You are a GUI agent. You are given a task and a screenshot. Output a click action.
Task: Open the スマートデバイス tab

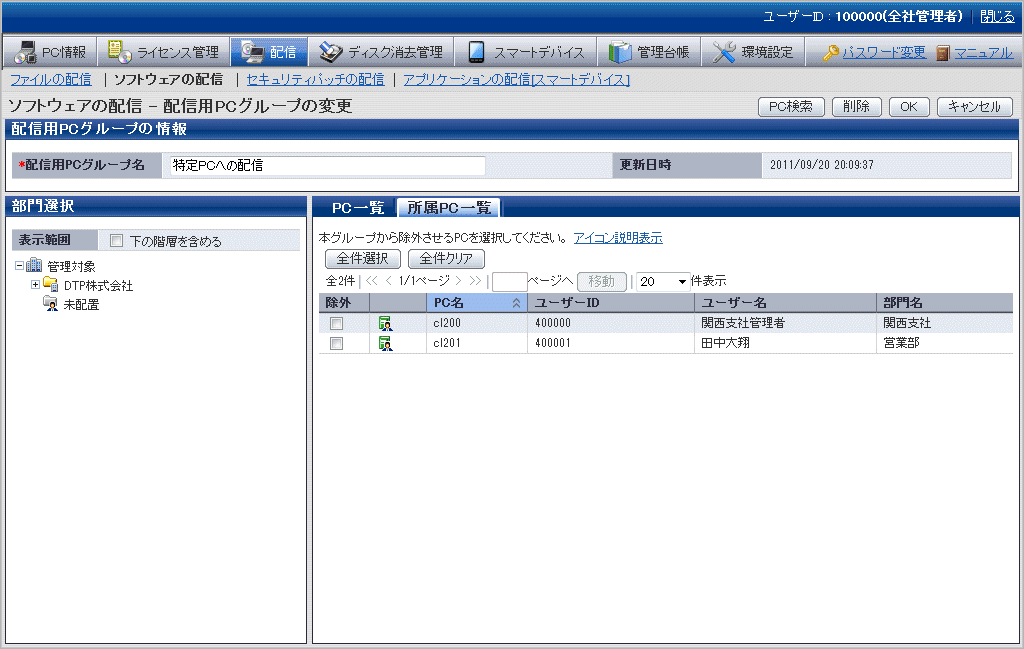(525, 52)
